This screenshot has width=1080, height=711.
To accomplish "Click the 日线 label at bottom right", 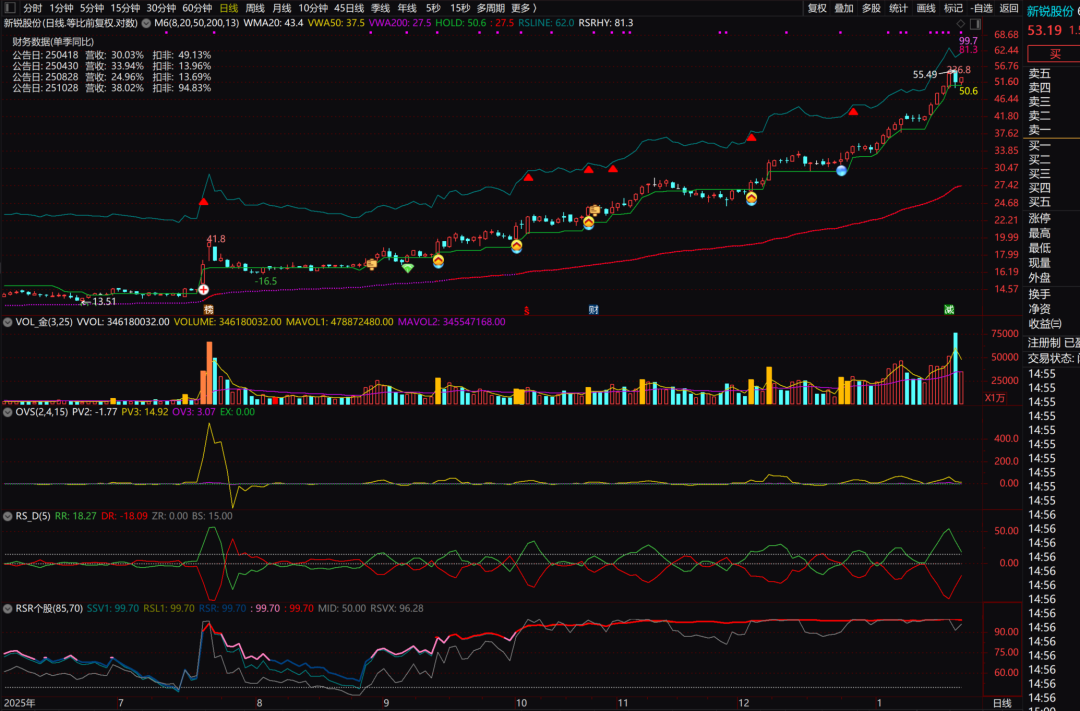I will pyautogui.click(x=1002, y=703).
